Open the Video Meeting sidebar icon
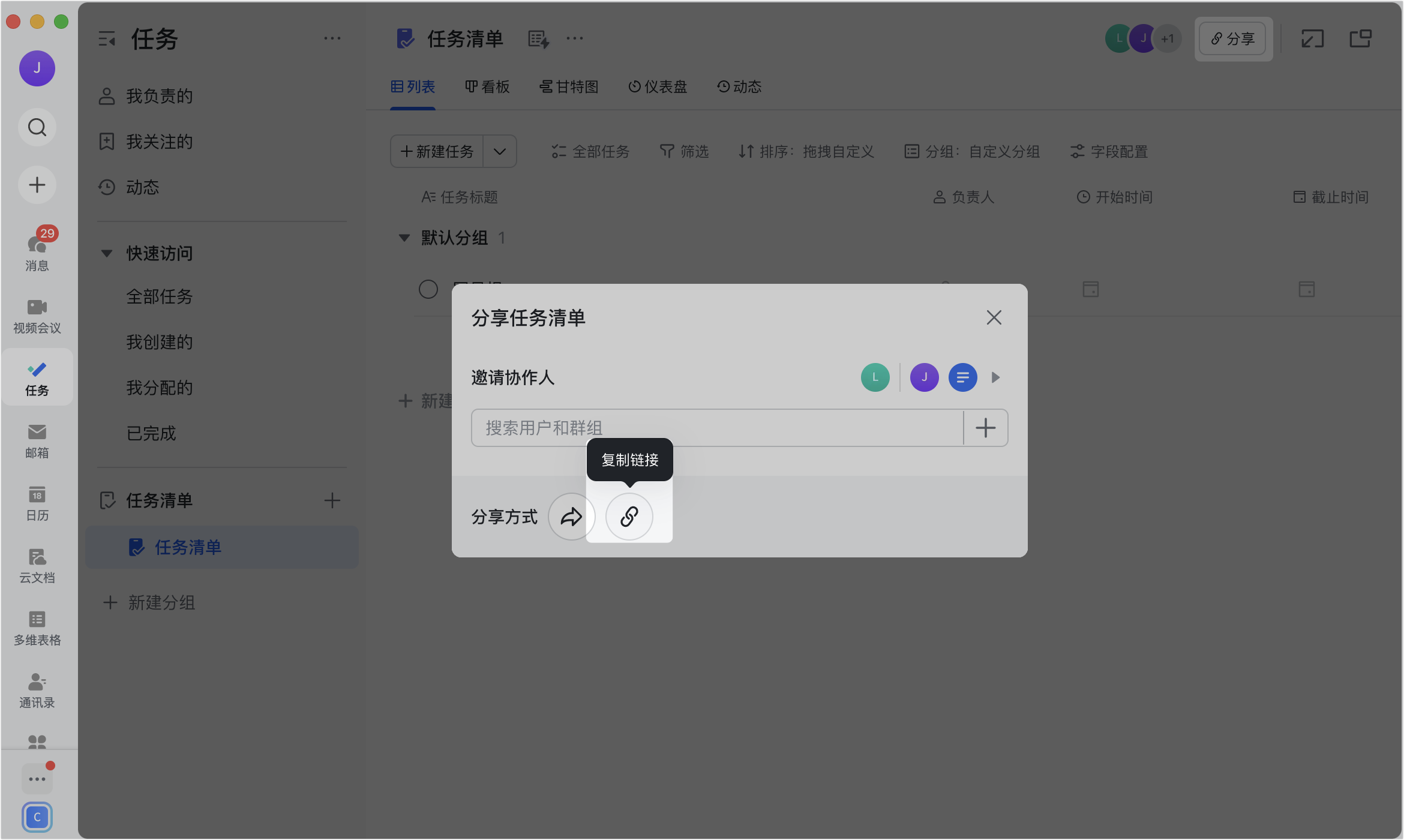The image size is (1404, 840). (x=37, y=316)
